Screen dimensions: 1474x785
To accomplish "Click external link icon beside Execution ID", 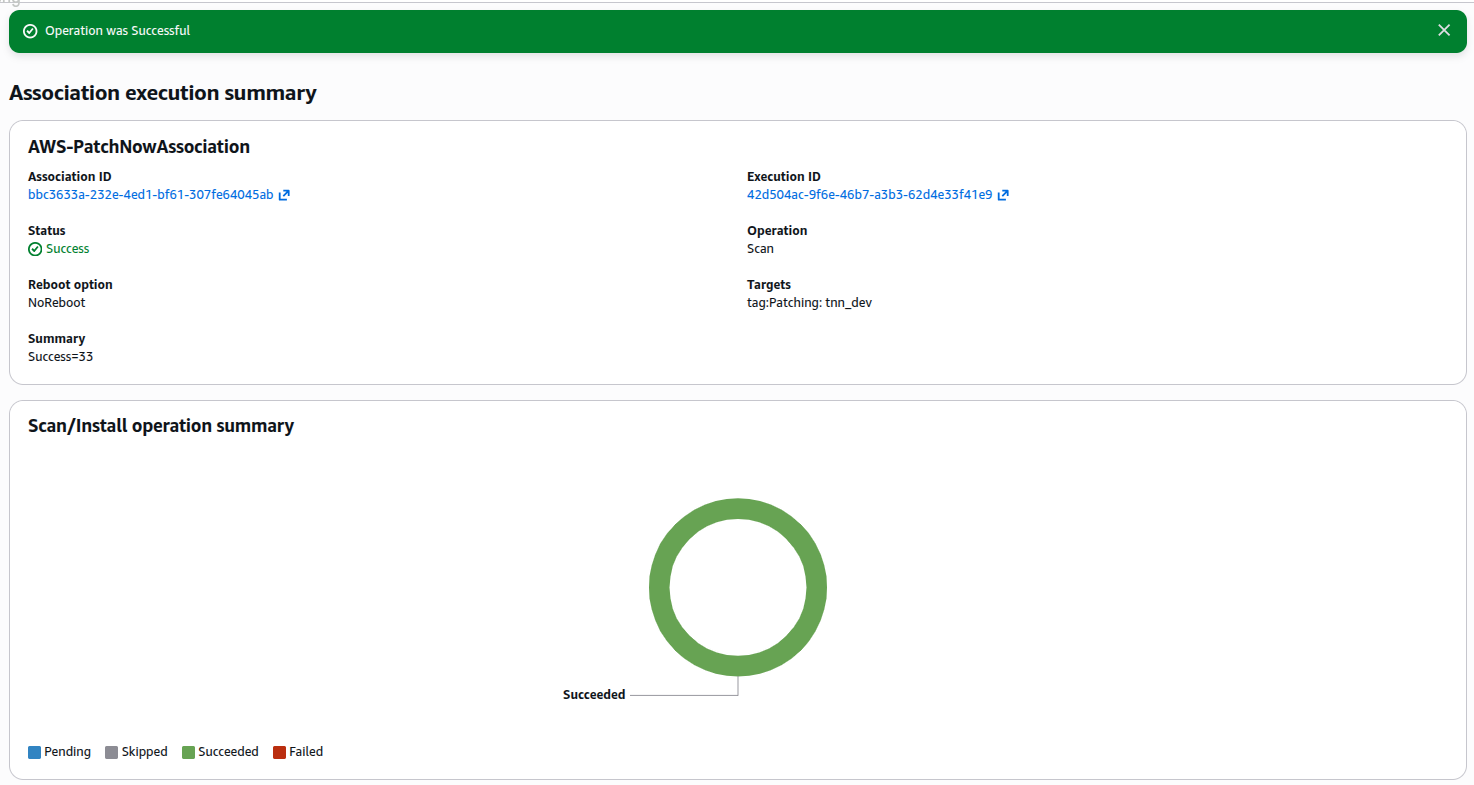I will 1003,195.
